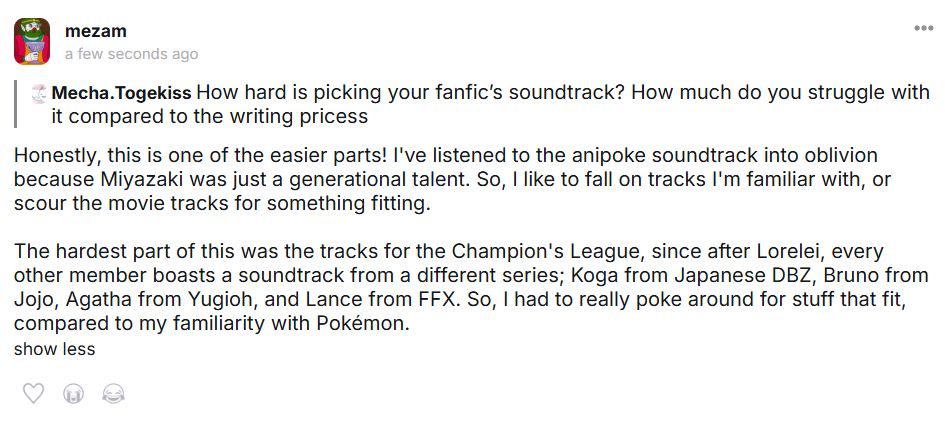Like the post with the heart icon
Screen dimensions: 945x428
(34, 393)
